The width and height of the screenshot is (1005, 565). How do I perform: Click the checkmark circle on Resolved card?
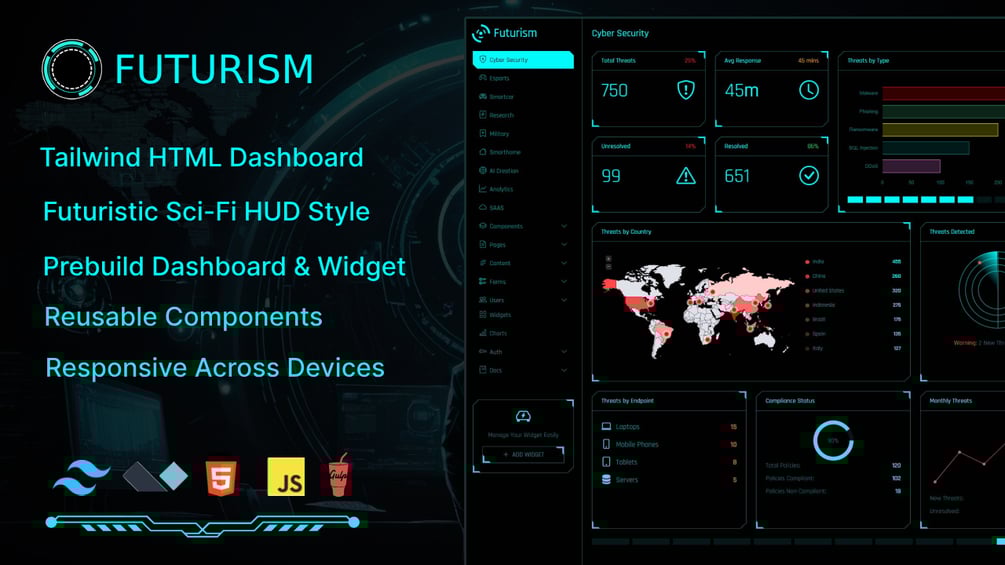pyautogui.click(x=809, y=176)
